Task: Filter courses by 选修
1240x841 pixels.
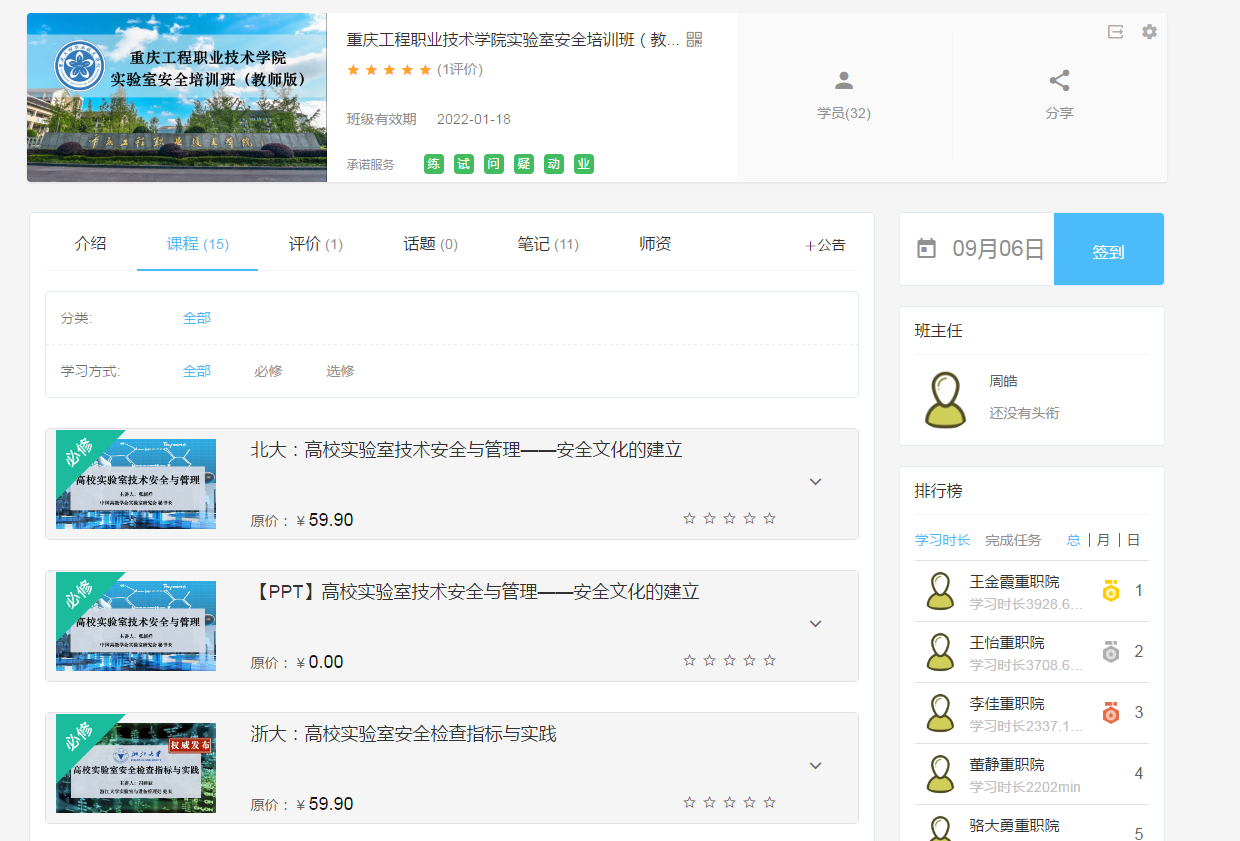Action: tap(340, 371)
